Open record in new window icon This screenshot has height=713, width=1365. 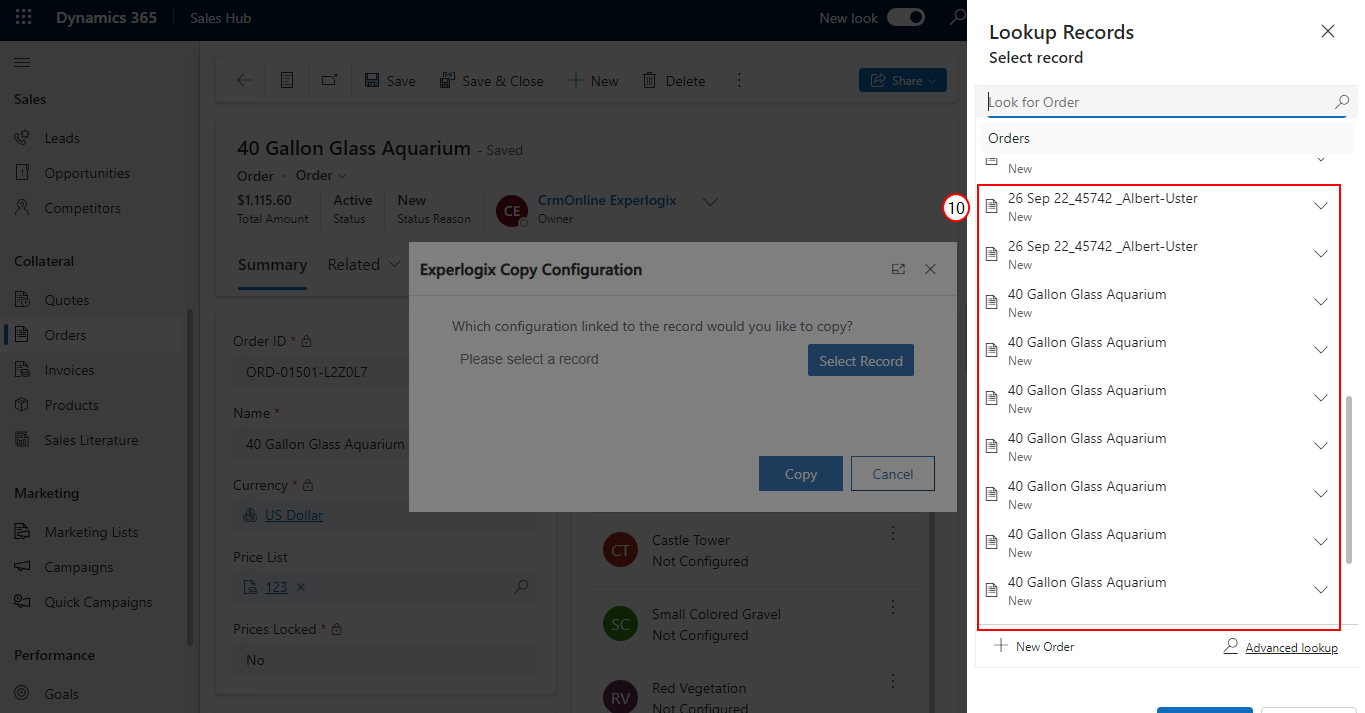point(329,81)
